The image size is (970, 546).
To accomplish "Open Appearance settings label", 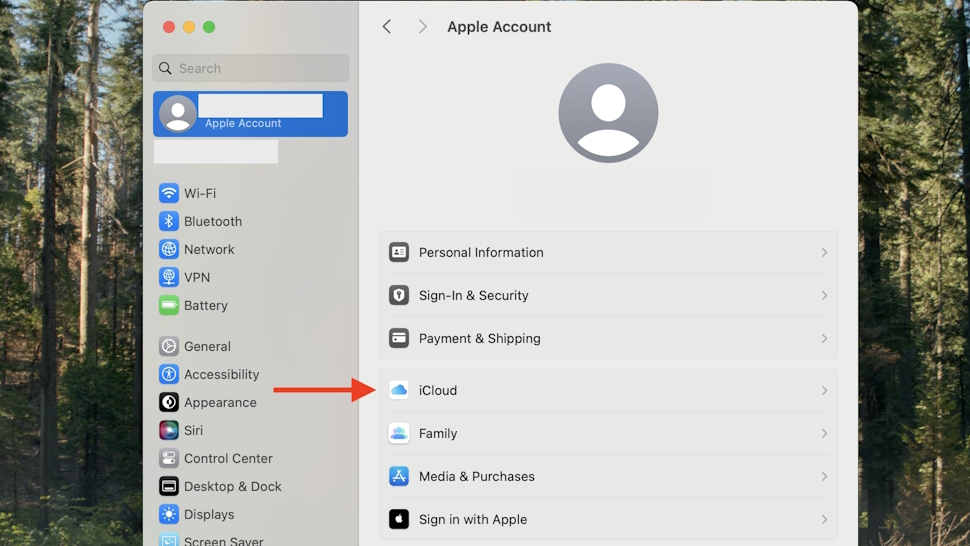I will click(220, 402).
